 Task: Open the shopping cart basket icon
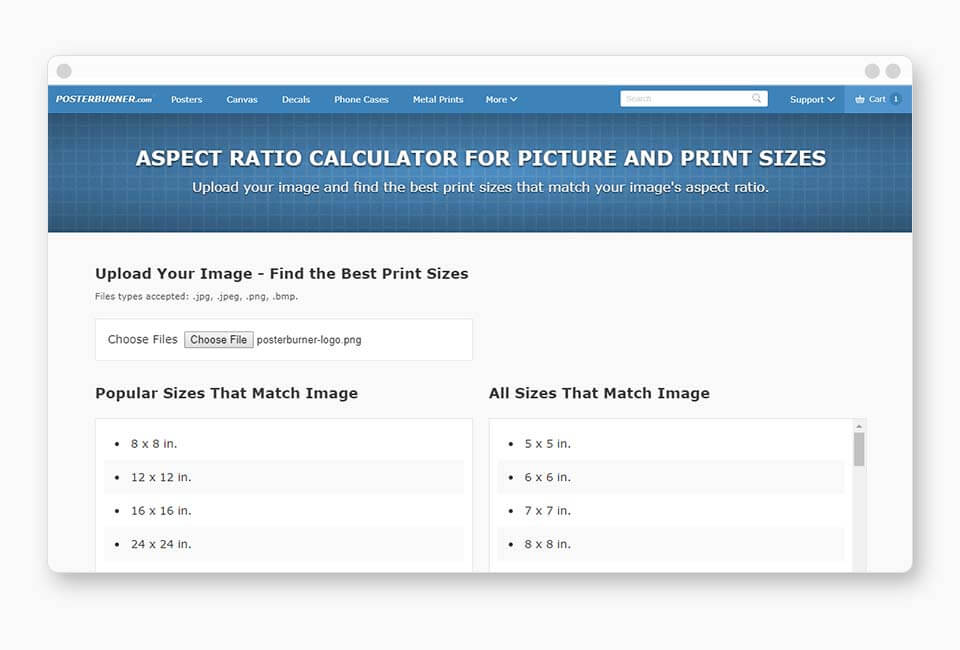(860, 99)
